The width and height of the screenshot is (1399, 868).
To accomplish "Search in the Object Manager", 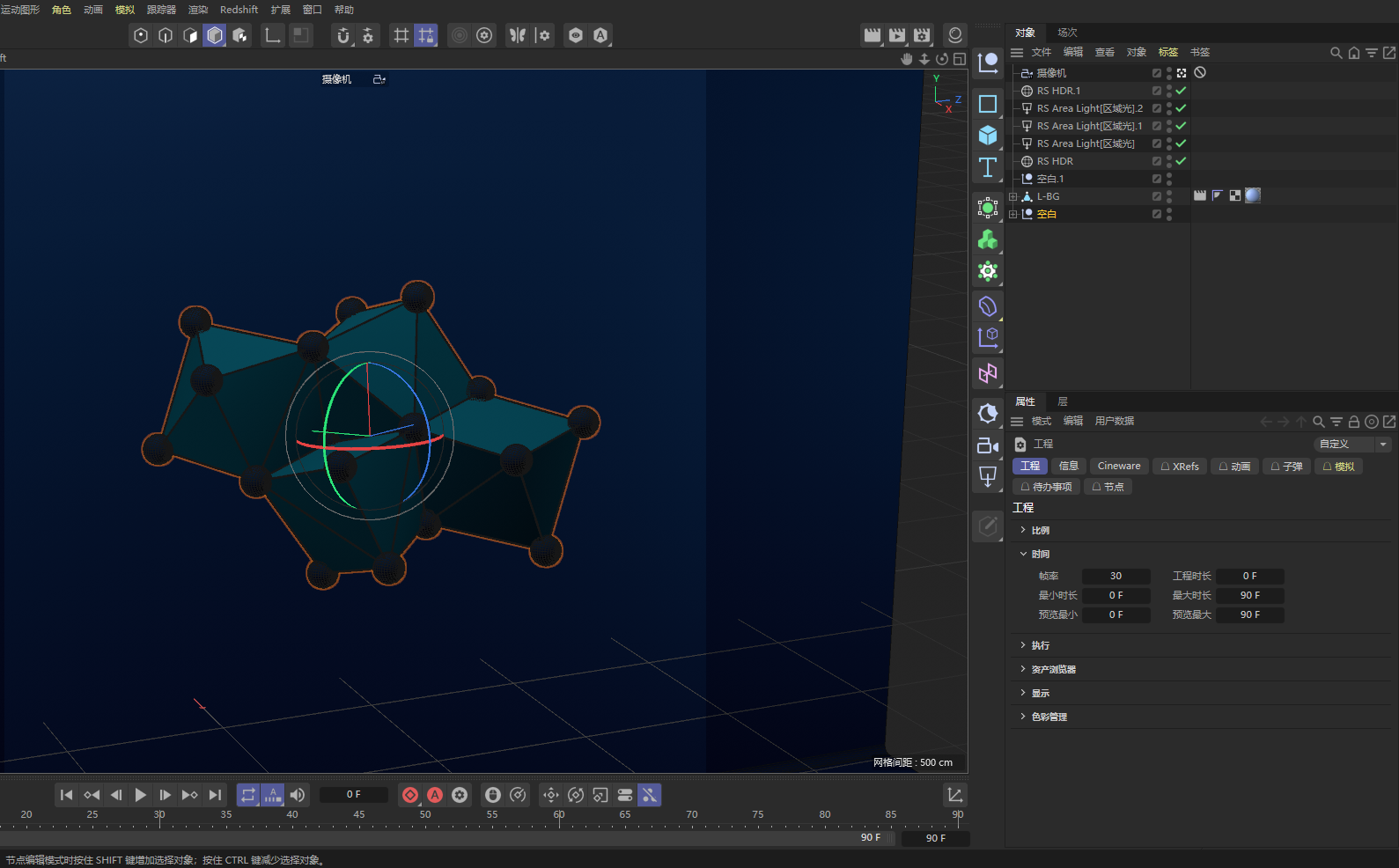I will (1336, 53).
